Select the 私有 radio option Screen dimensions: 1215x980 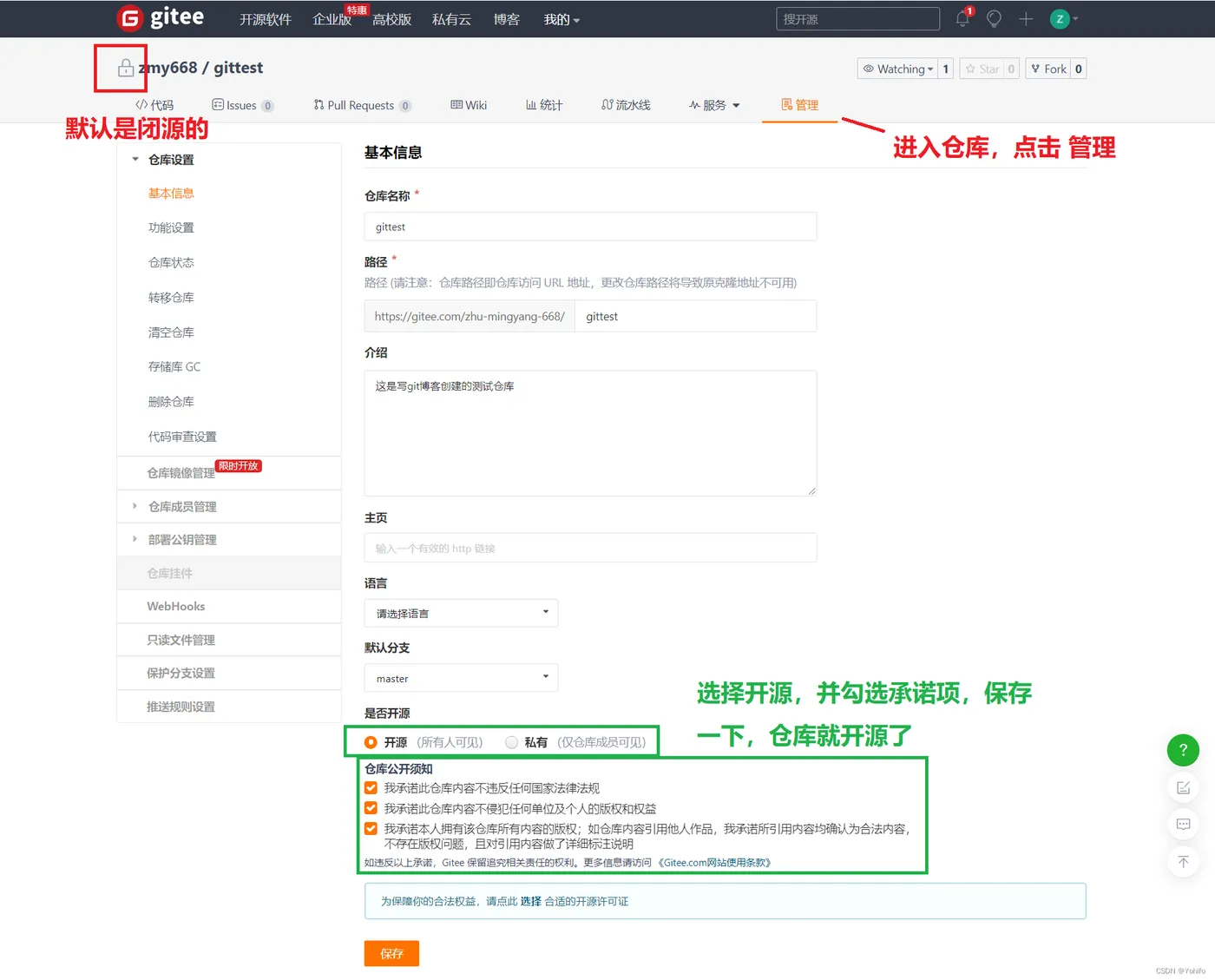pyautogui.click(x=512, y=742)
